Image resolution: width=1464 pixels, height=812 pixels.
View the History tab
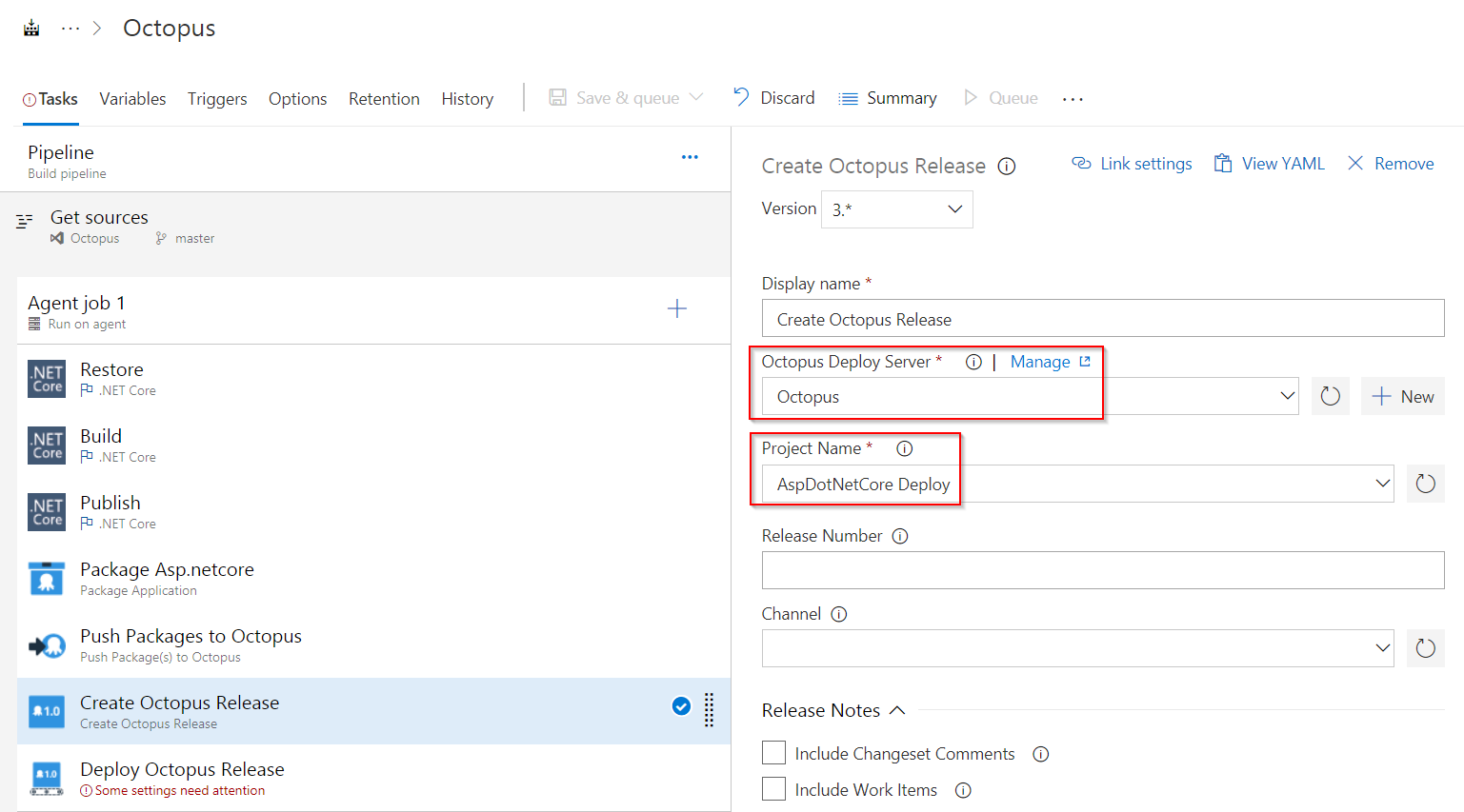click(467, 99)
